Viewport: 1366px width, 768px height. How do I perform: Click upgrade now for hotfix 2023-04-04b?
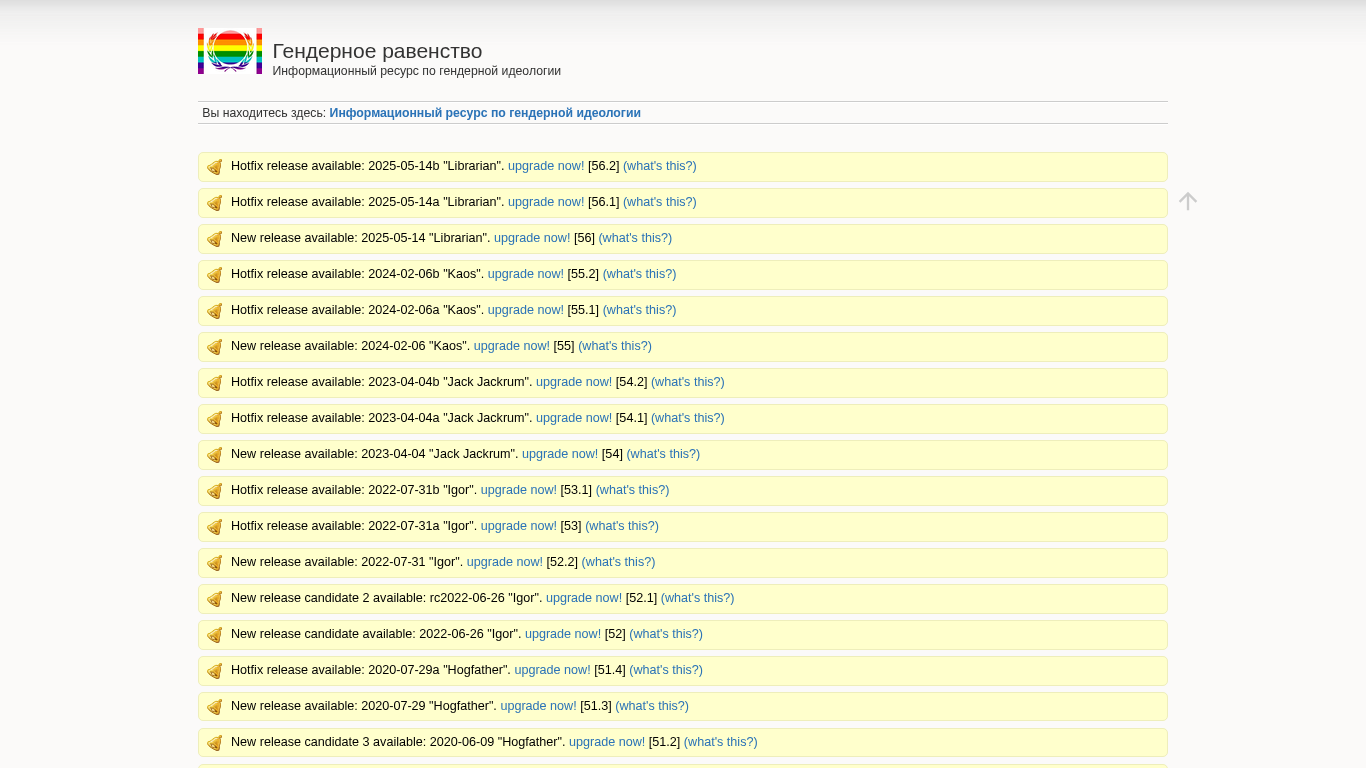[574, 382]
